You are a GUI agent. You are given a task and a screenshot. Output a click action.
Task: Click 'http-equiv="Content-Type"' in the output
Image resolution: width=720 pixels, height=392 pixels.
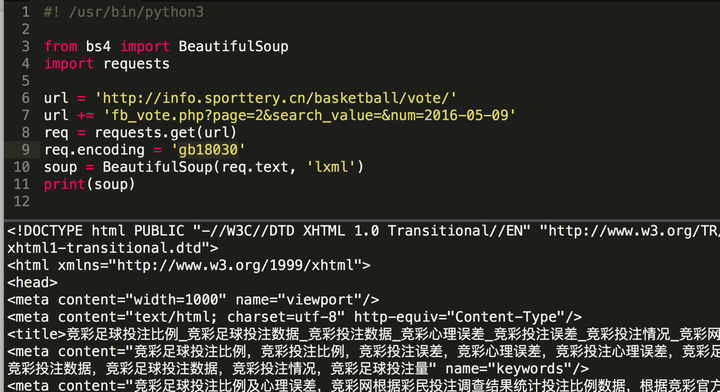(459, 317)
